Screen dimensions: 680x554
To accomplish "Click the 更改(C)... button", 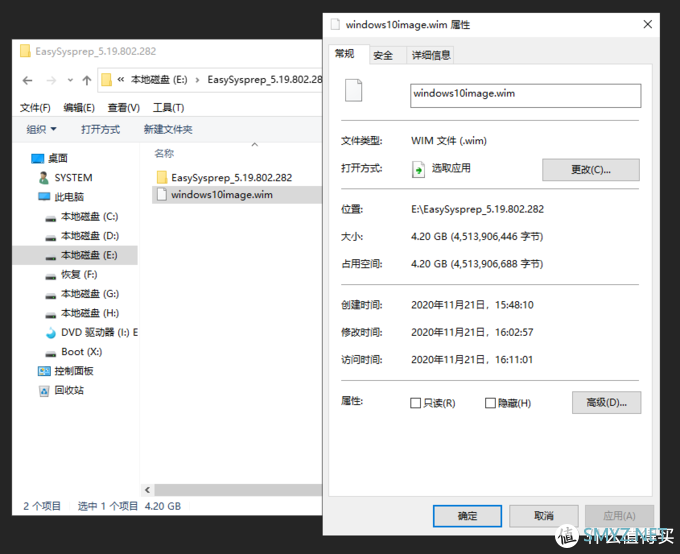I will [x=590, y=169].
